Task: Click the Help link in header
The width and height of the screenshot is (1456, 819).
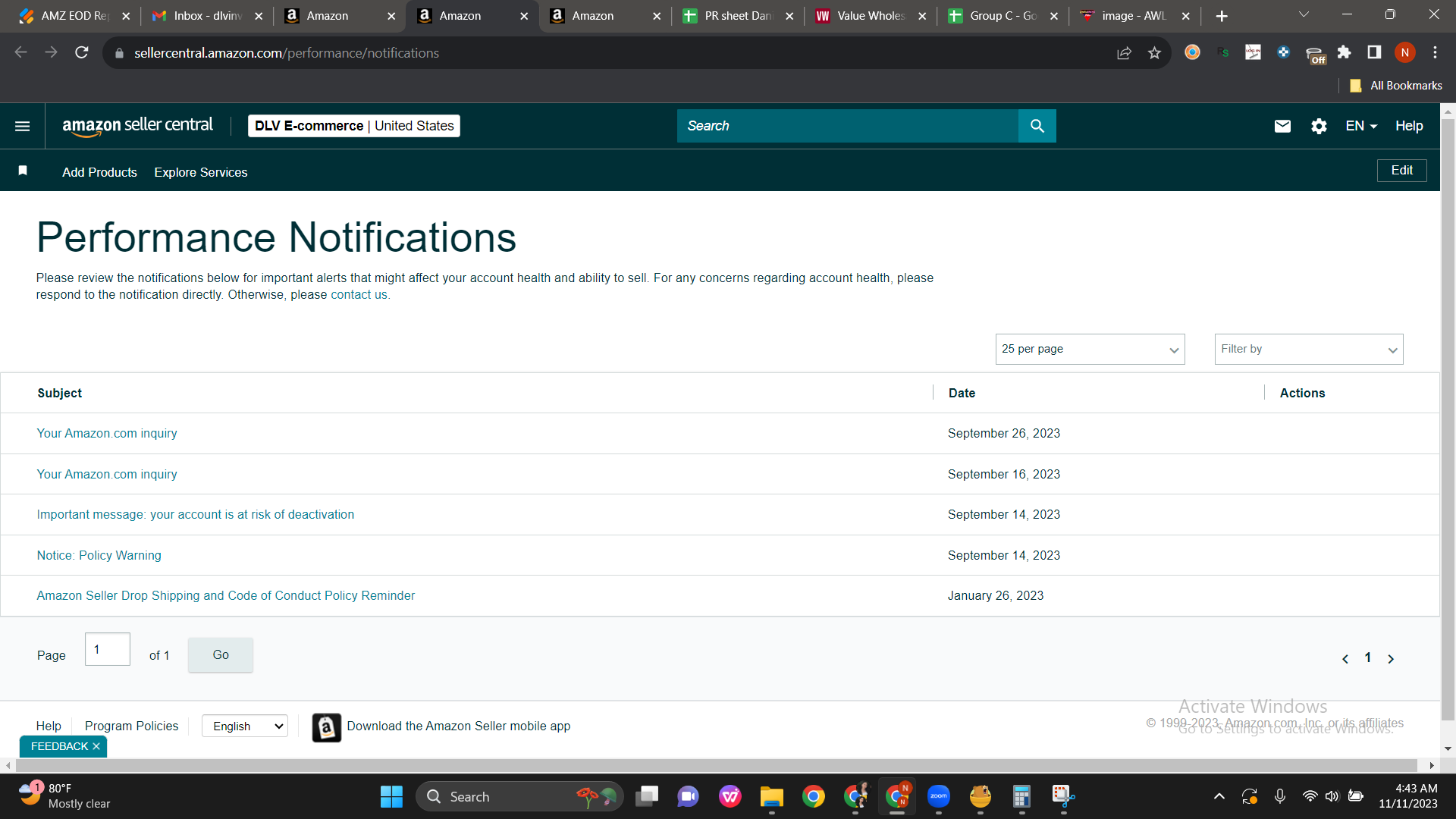Action: point(1409,126)
